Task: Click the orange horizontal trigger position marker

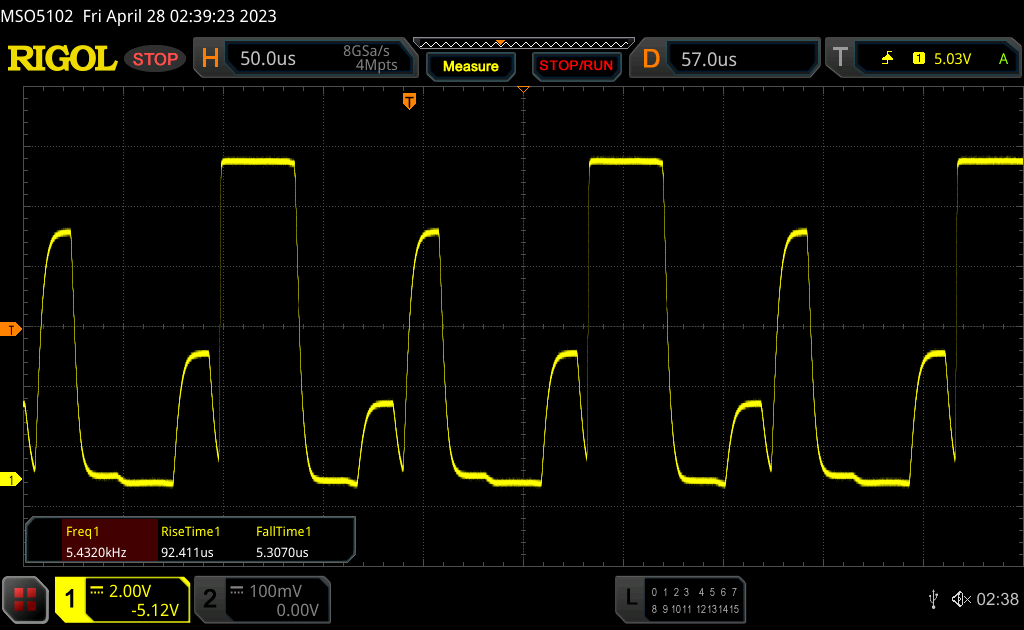Action: (x=409, y=101)
